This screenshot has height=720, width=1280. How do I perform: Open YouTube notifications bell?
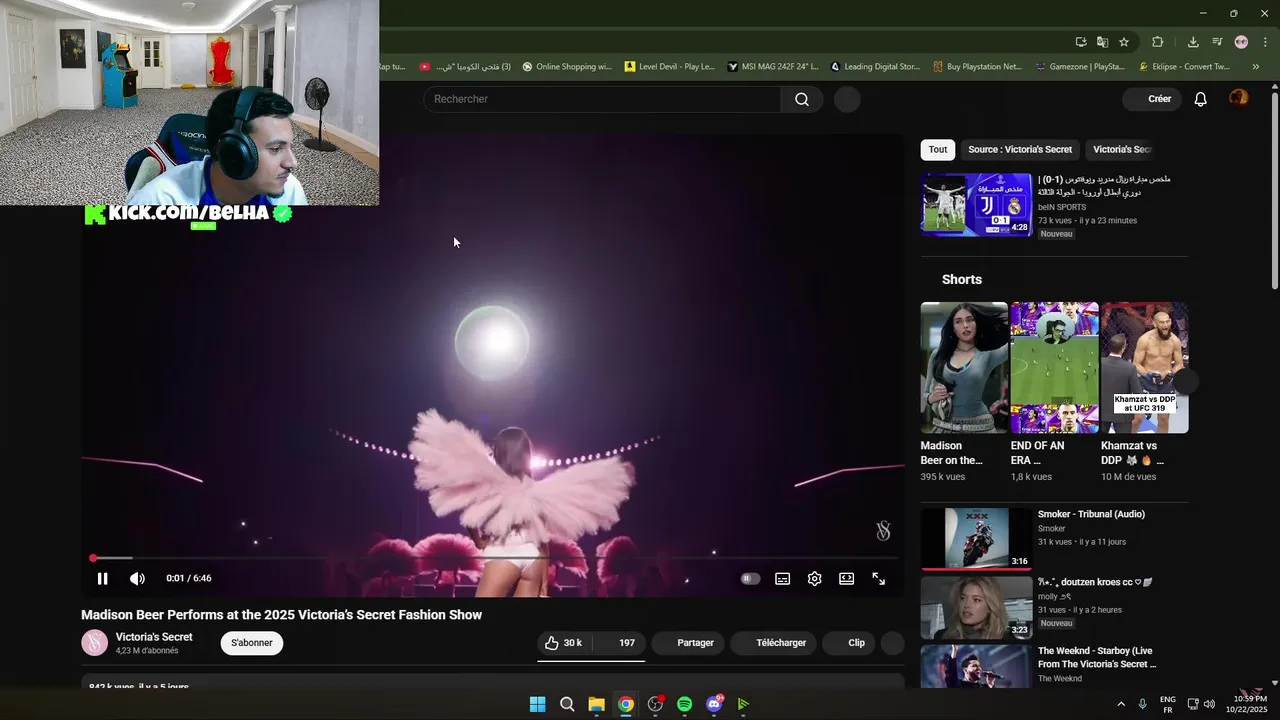click(1201, 99)
